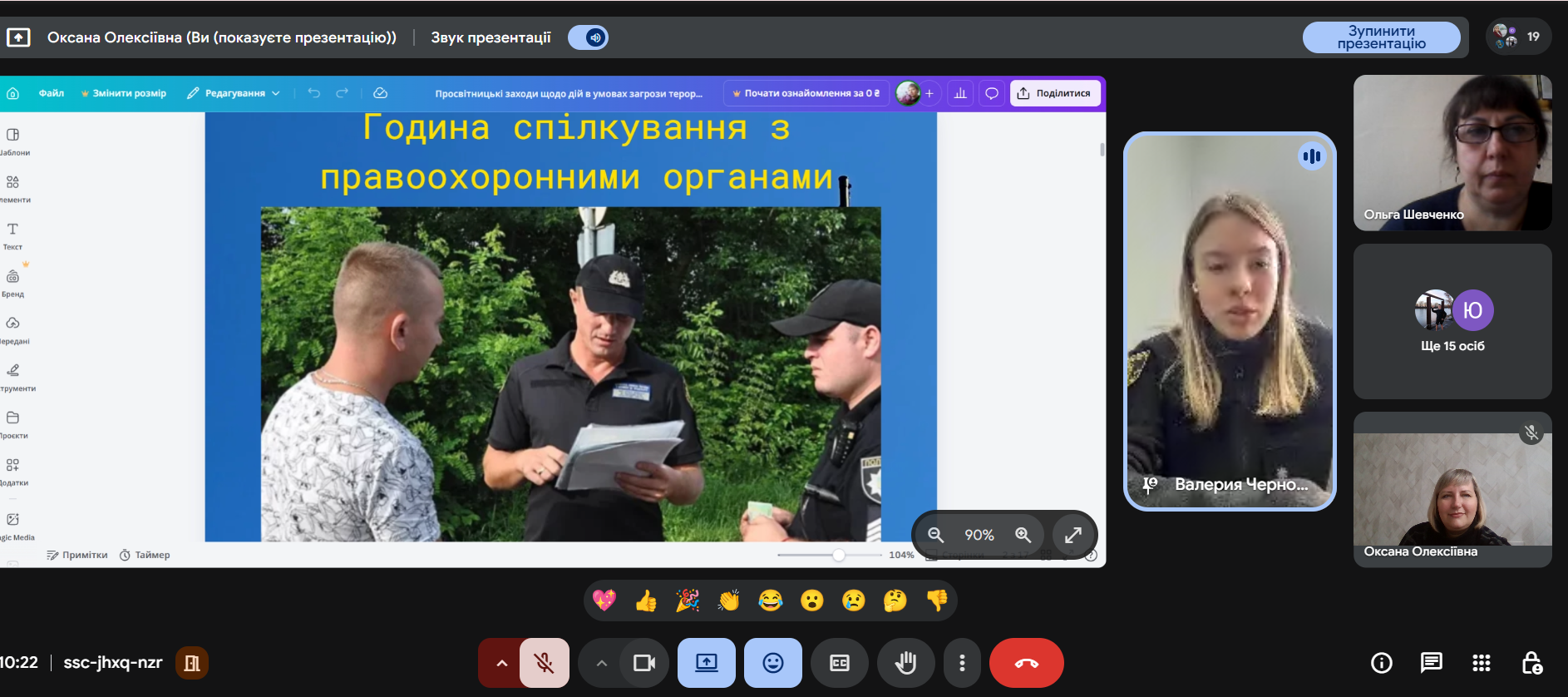
Task: Open the Редагування dropdown in Canva
Action: point(234,93)
